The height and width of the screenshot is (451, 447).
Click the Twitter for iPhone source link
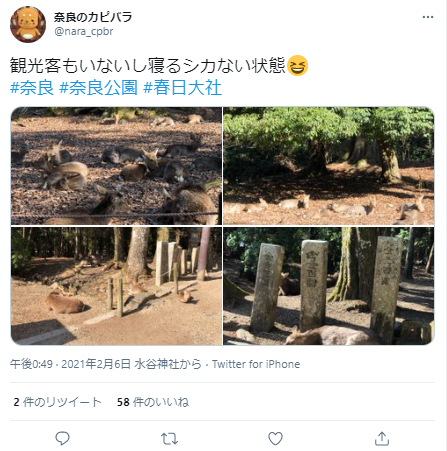256,364
